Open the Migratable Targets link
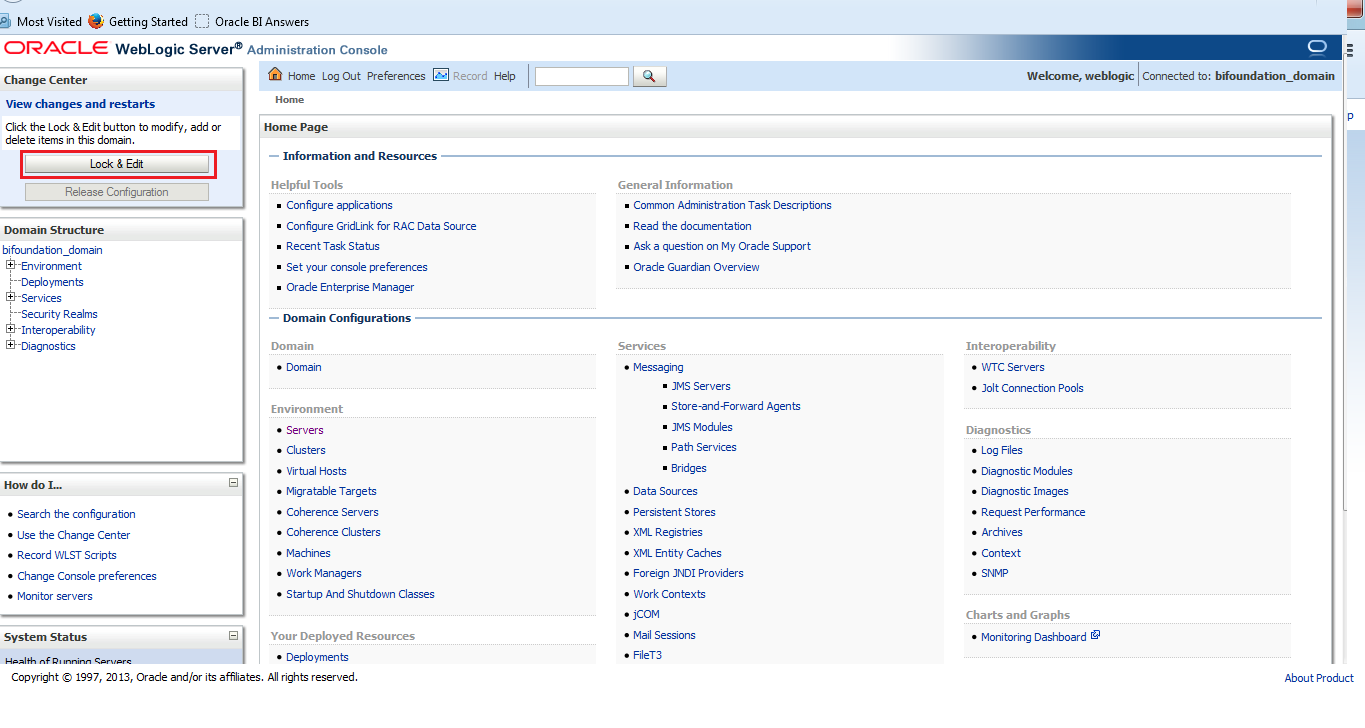The width and height of the screenshot is (1365, 728). (x=331, y=491)
